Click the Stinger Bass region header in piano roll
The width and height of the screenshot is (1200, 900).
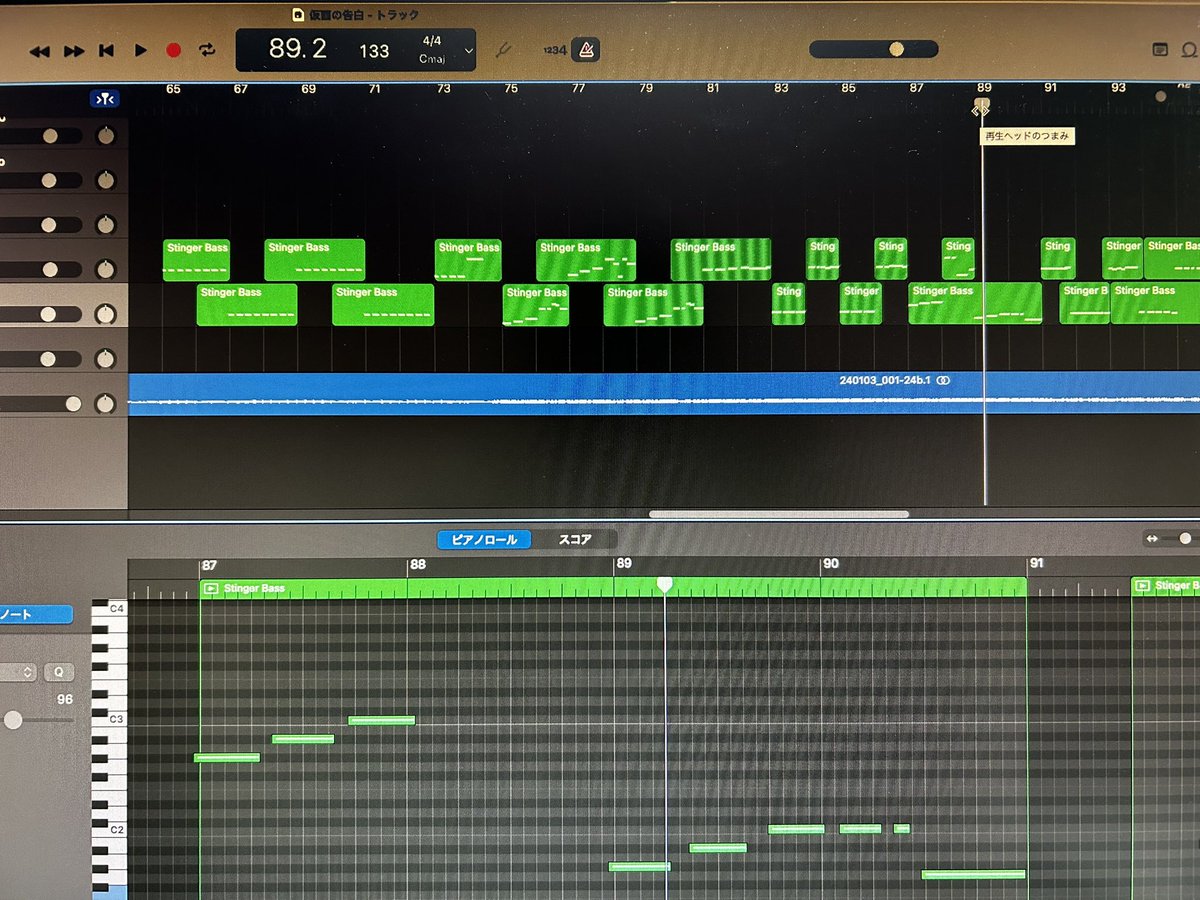point(613,589)
